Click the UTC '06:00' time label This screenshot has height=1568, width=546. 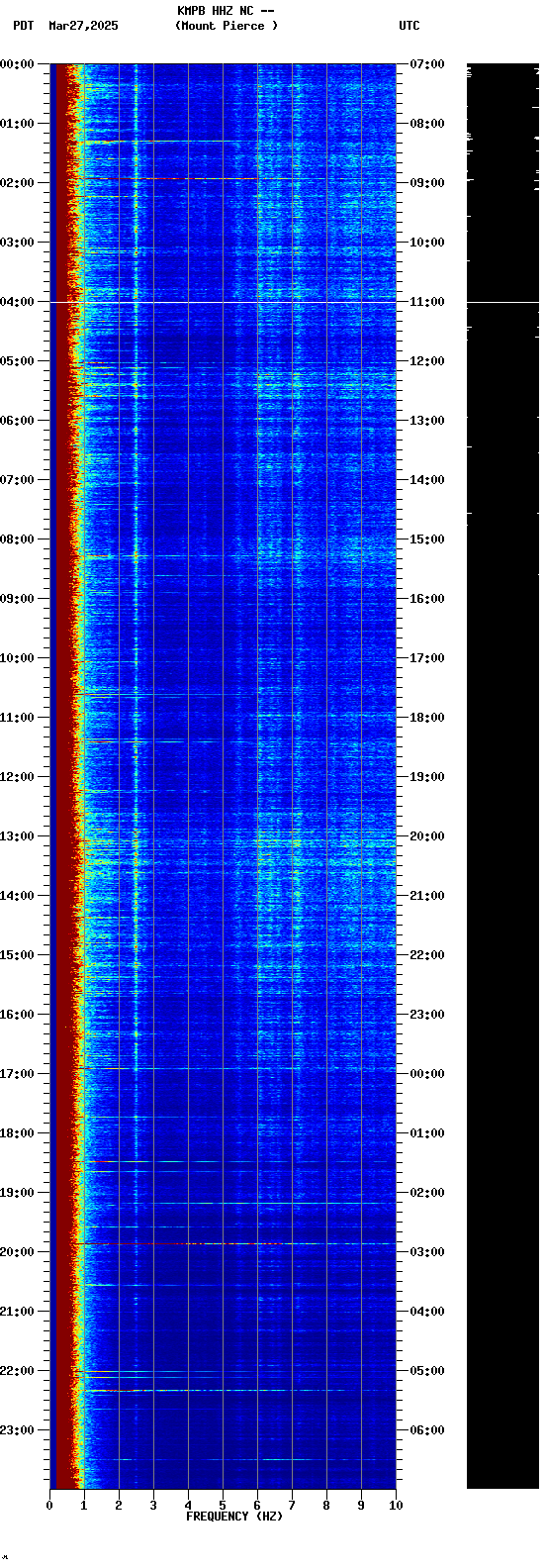point(427,1430)
